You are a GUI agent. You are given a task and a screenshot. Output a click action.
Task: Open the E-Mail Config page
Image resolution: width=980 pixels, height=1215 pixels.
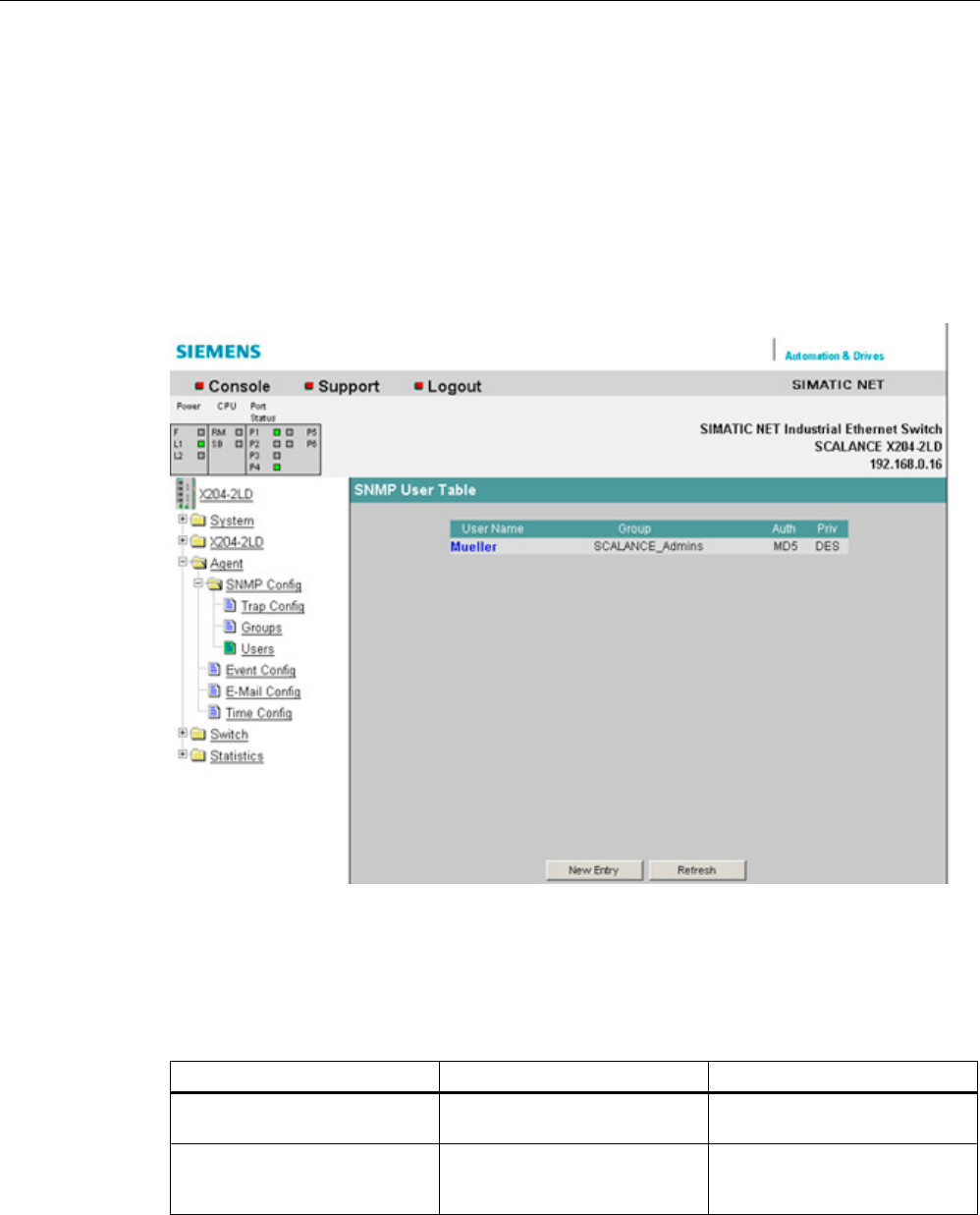(x=263, y=691)
